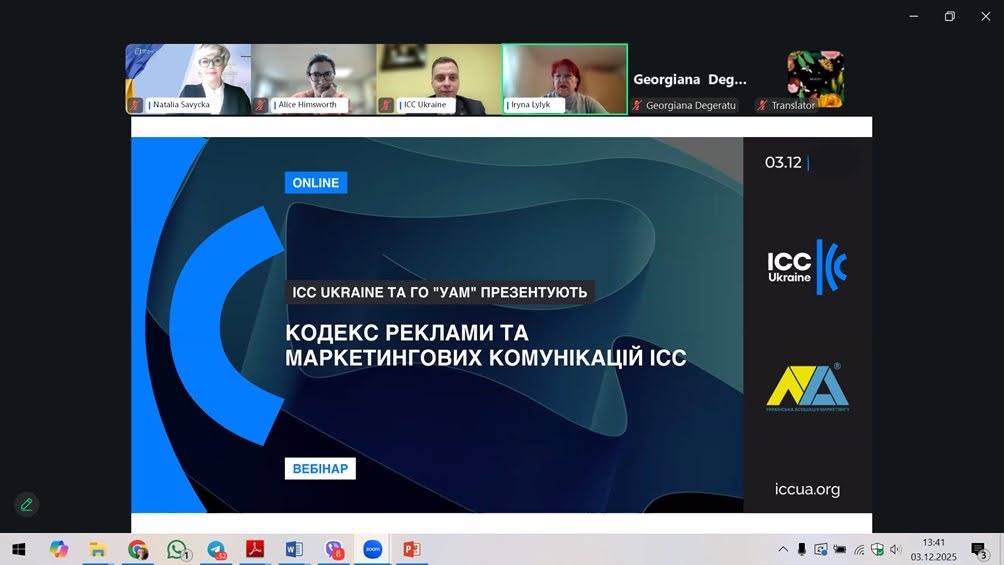Open WhatsApp from the taskbar
1004x565 pixels.
[x=177, y=549]
